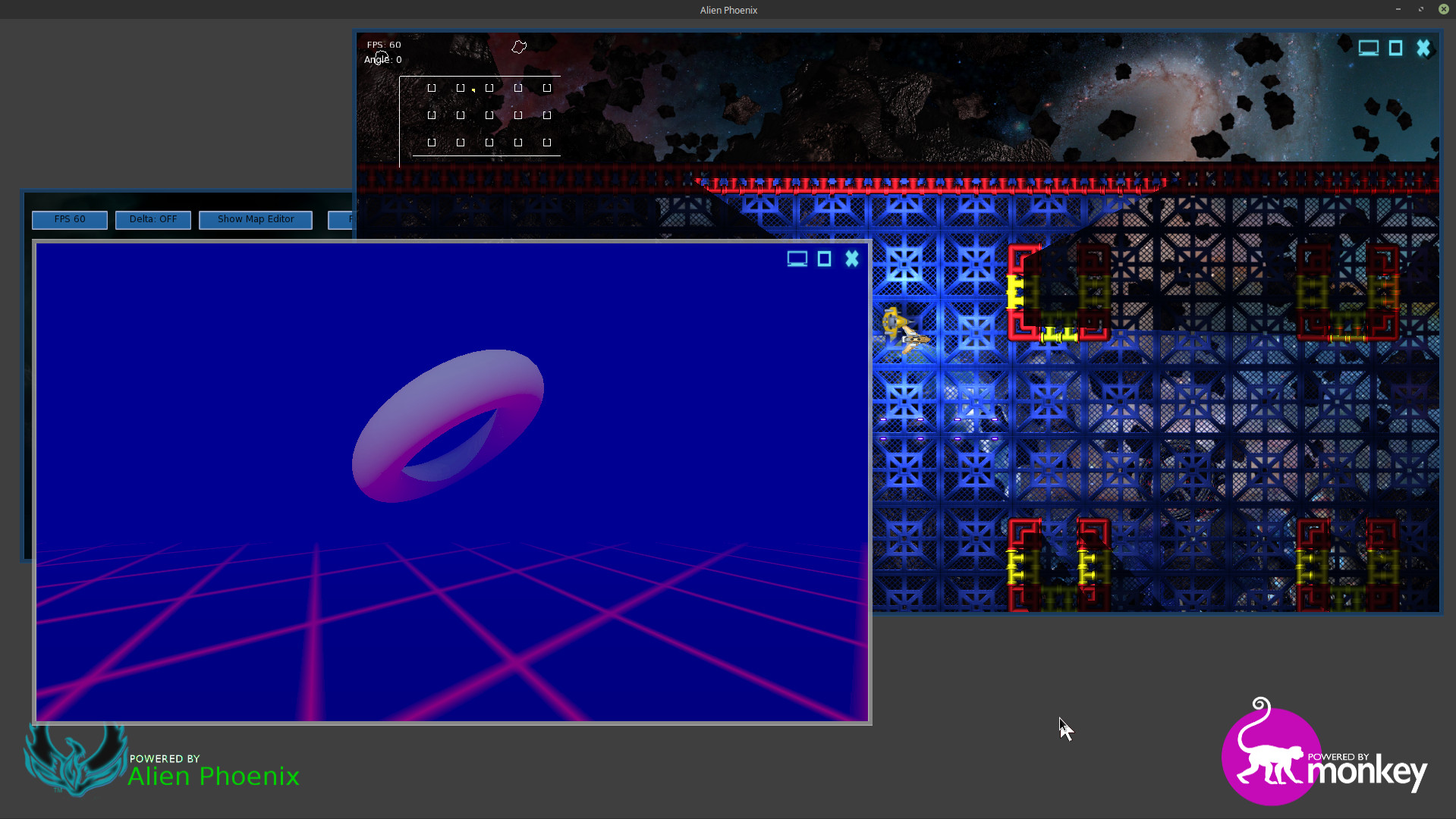Screen dimensions: 1456x819
Task: Click the white asteroid outline right of the FPS text
Action: [519, 47]
